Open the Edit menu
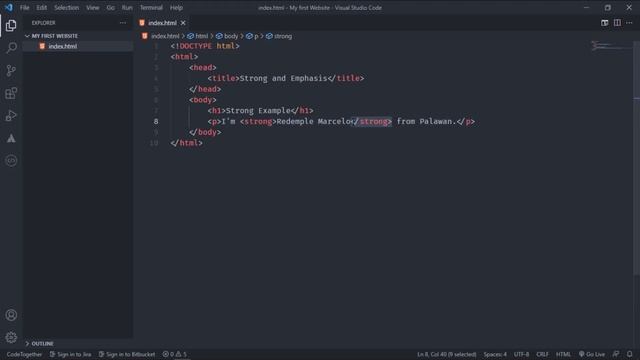The height and width of the screenshot is (360, 640). (41, 7)
